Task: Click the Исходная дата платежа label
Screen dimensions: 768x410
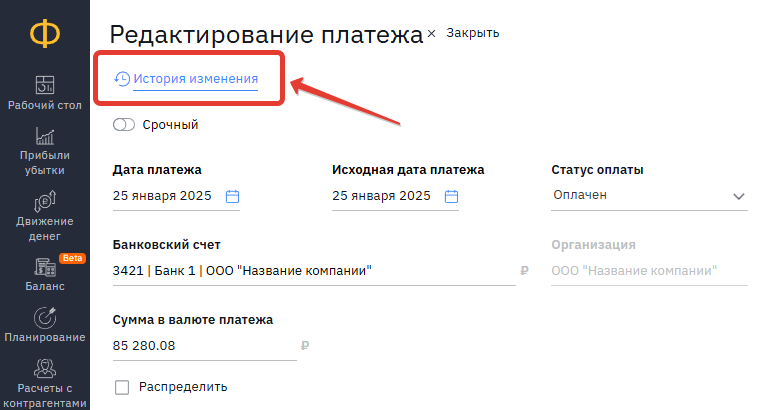Action: [x=408, y=170]
